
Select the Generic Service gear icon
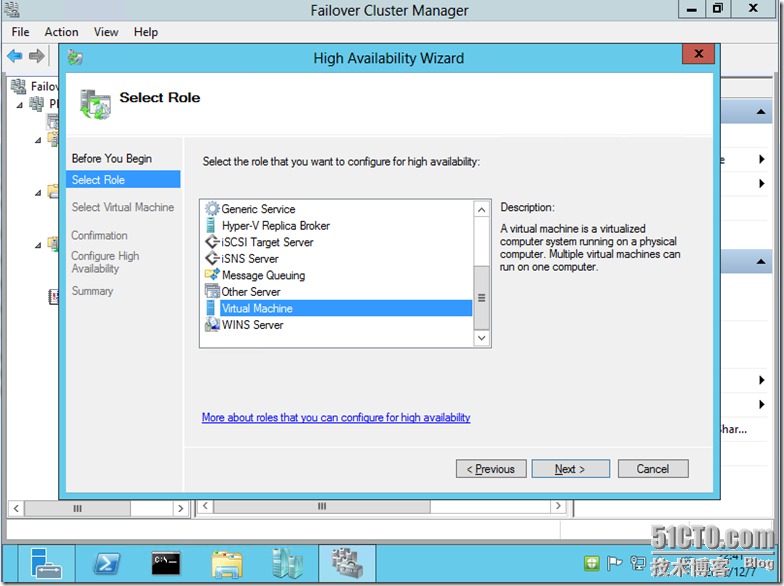coord(212,208)
